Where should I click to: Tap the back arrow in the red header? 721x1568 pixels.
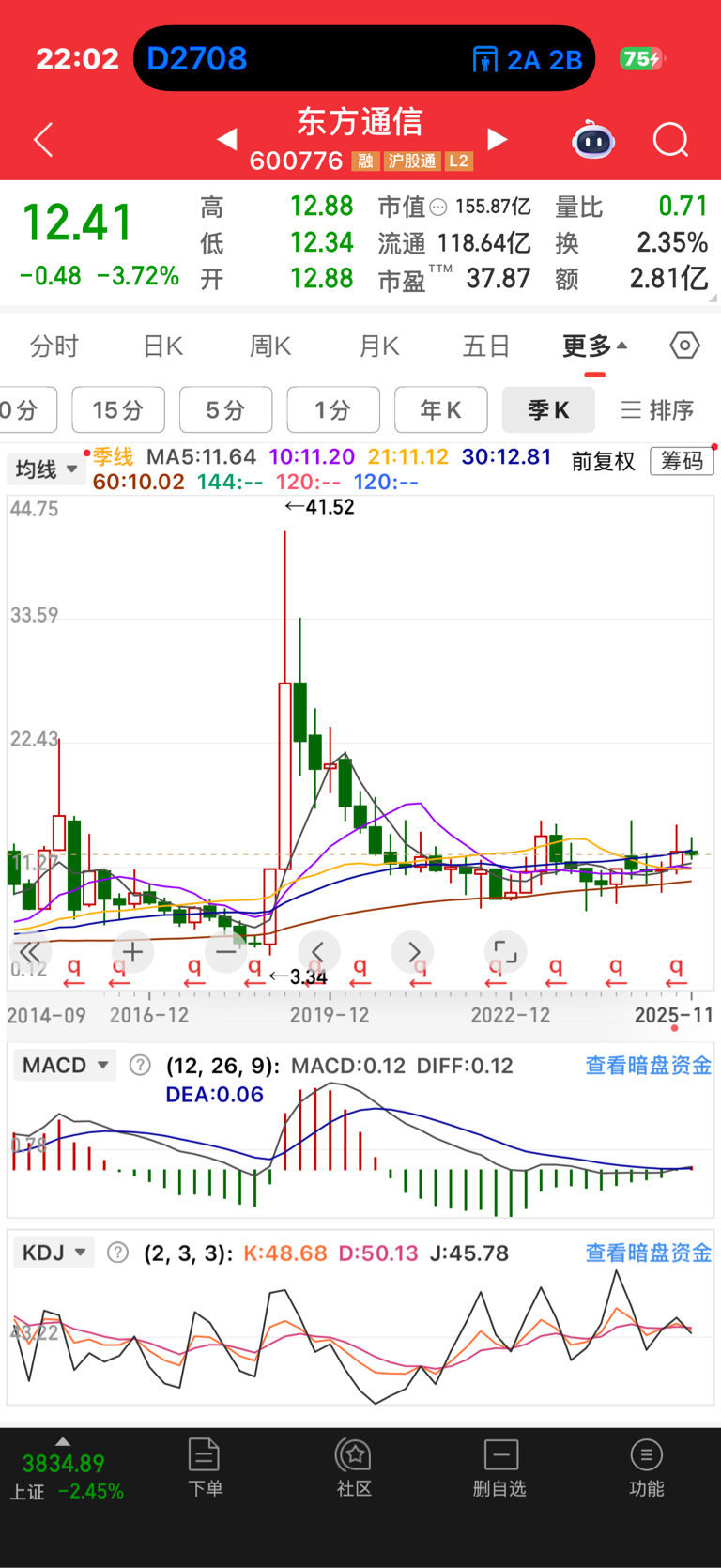pyautogui.click(x=43, y=141)
